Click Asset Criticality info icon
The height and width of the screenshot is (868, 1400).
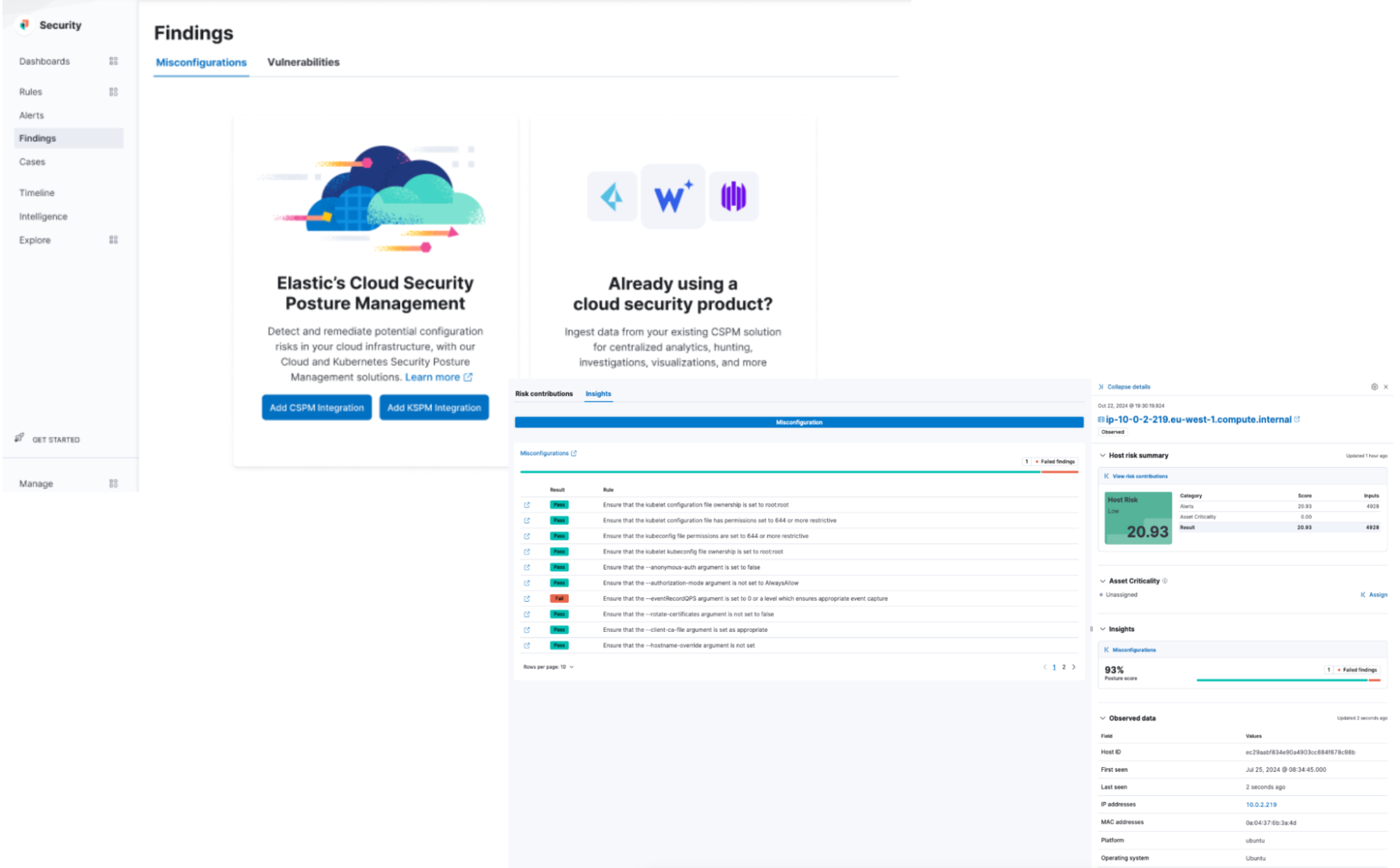[1165, 581]
